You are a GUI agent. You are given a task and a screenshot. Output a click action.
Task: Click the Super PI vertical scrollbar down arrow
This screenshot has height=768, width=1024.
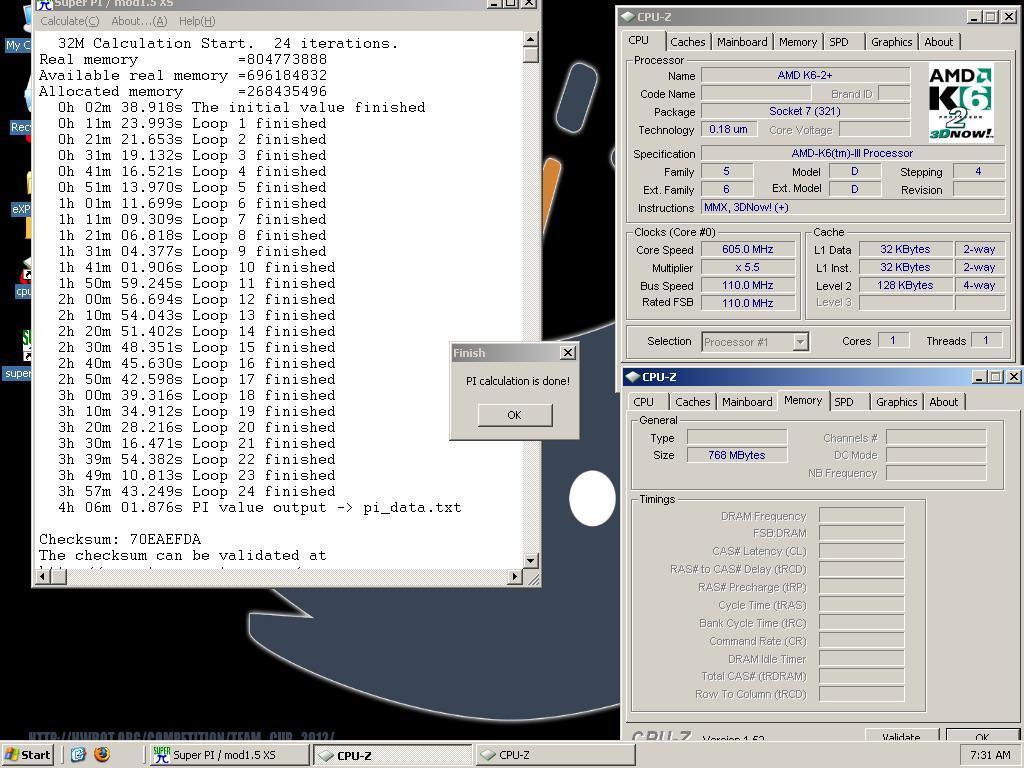531,561
